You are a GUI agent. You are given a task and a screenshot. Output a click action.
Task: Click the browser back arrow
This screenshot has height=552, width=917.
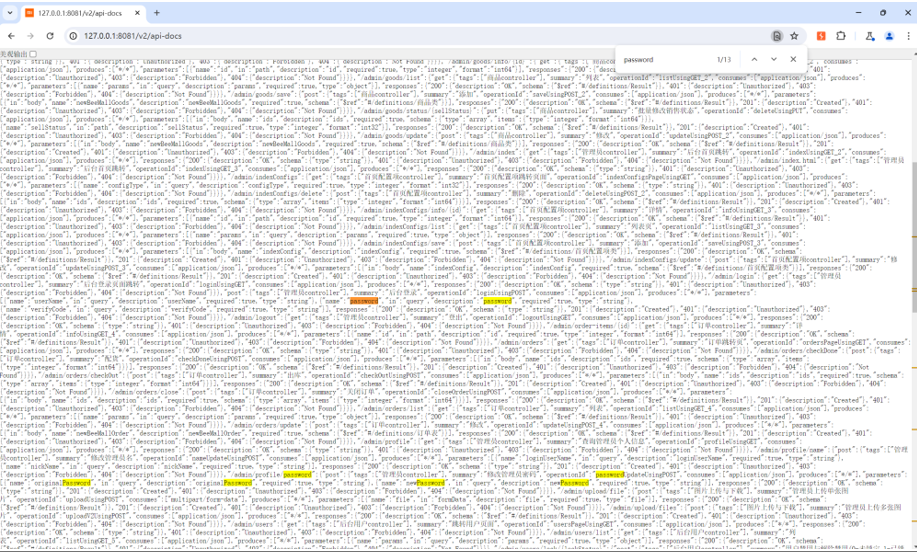click(11, 36)
